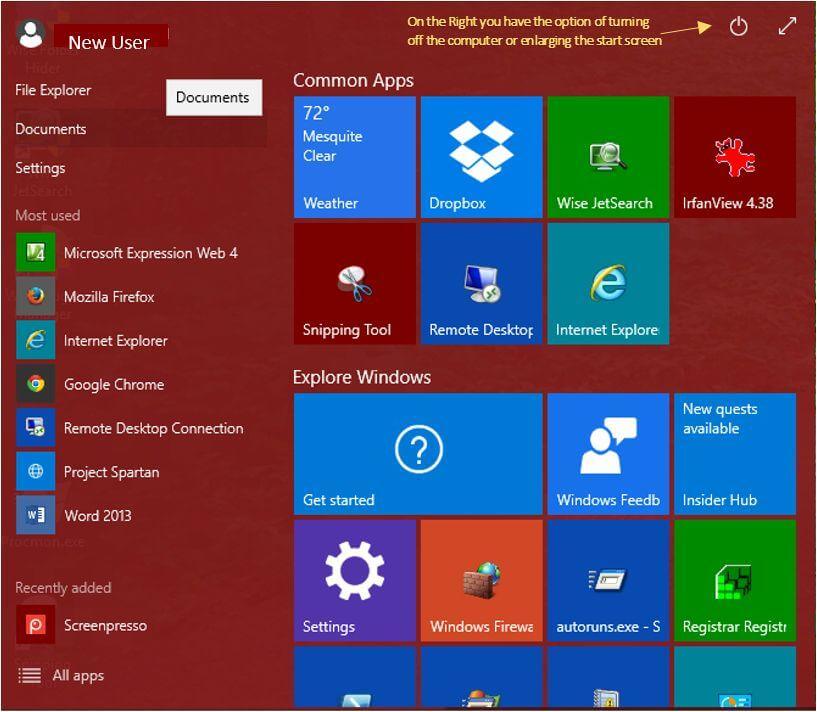Click the "Most used" section label

[x=47, y=215]
